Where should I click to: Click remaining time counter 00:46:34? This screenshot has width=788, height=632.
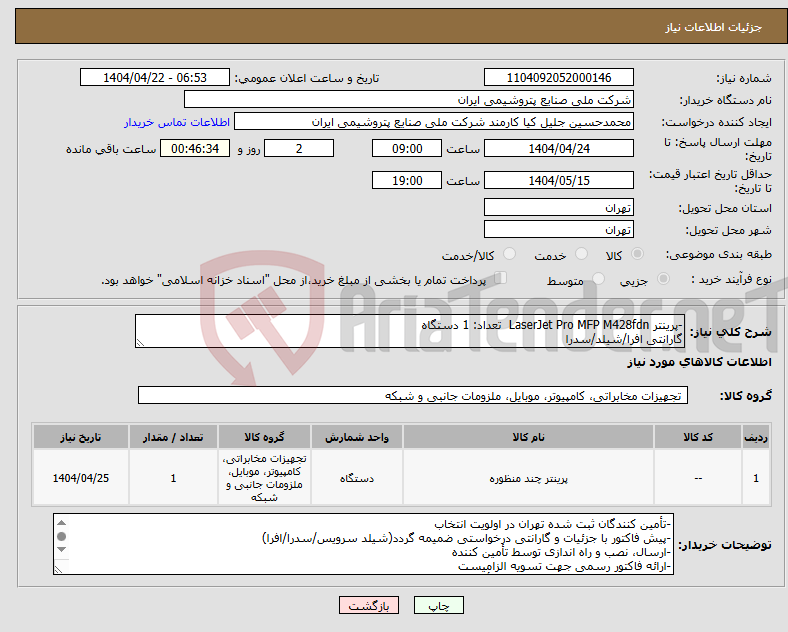pyautogui.click(x=195, y=149)
